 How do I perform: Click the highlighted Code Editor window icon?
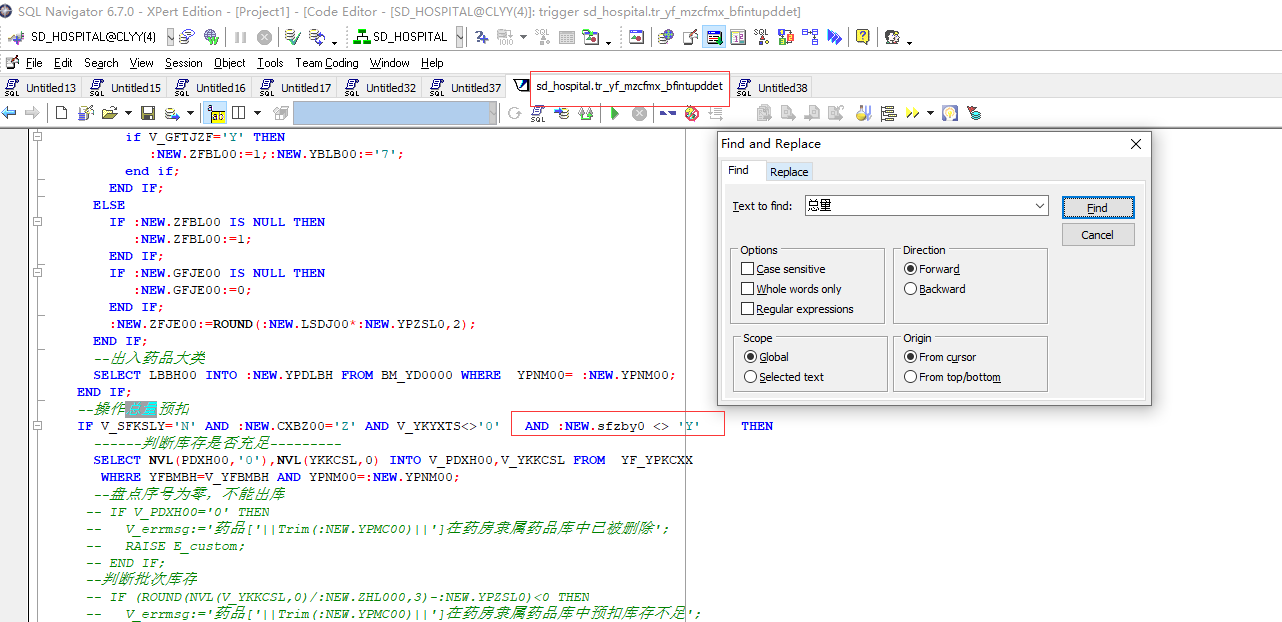(x=714, y=37)
